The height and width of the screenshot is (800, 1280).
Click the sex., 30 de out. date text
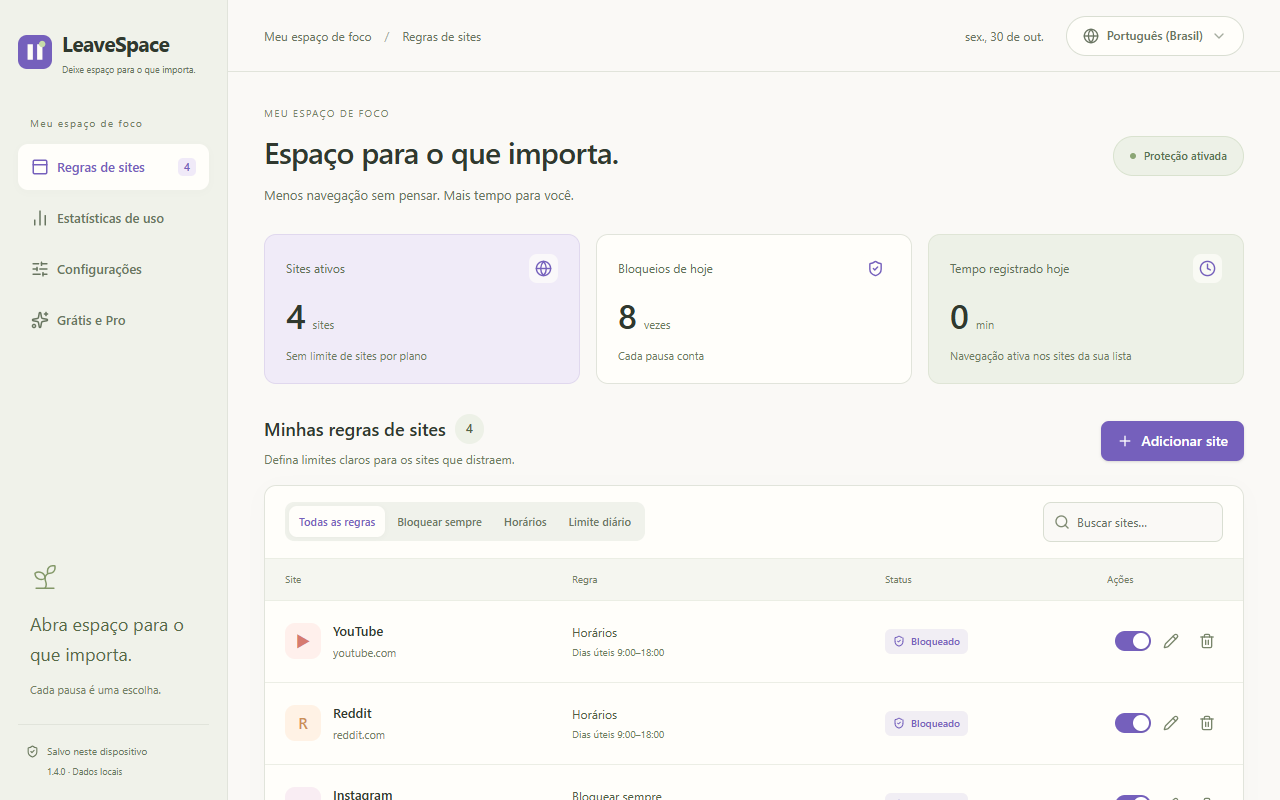[x=1004, y=37]
